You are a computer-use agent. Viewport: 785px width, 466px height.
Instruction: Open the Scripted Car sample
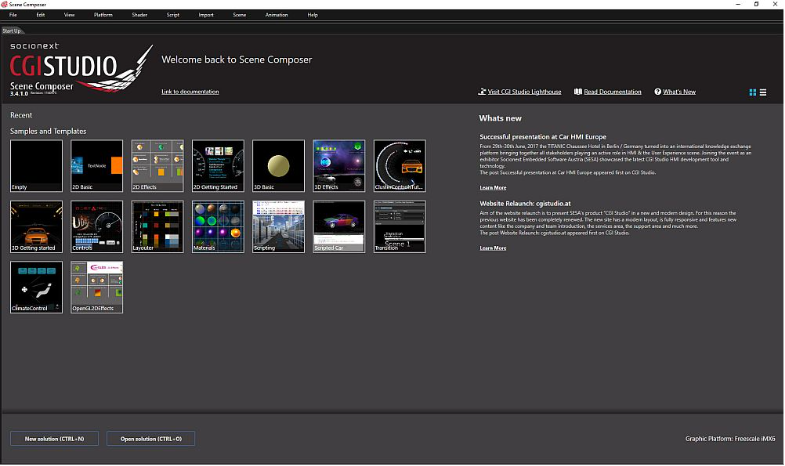[339, 227]
